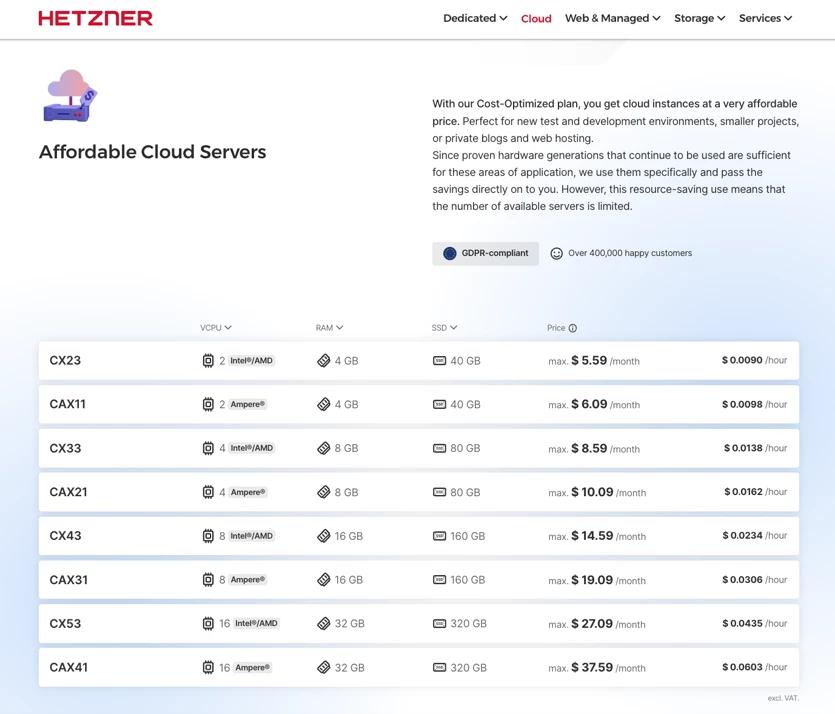
Task: Click the GDPR-compliant badge button
Action: (x=485, y=253)
